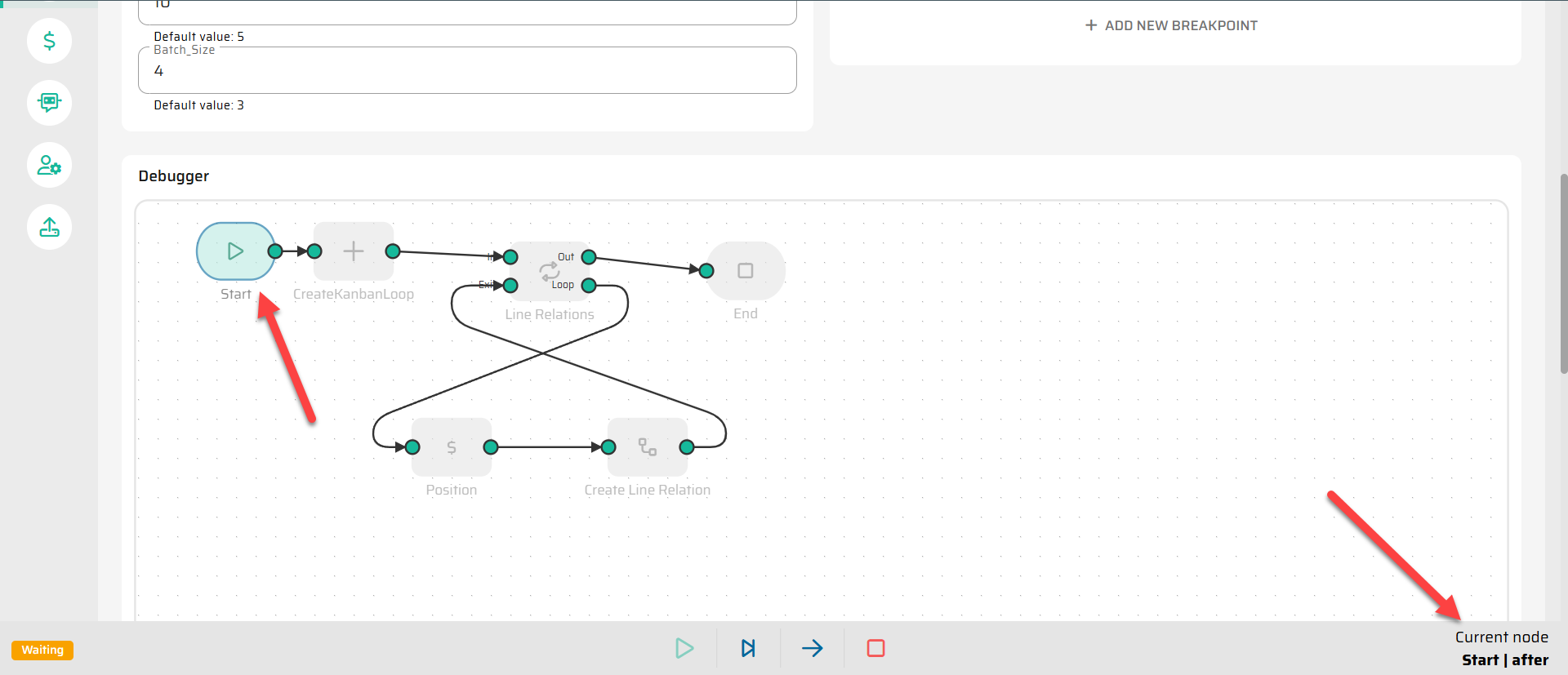Screen dimensions: 1568x675
Task: Click the page vertical scrollbar
Action: [x=1563, y=273]
